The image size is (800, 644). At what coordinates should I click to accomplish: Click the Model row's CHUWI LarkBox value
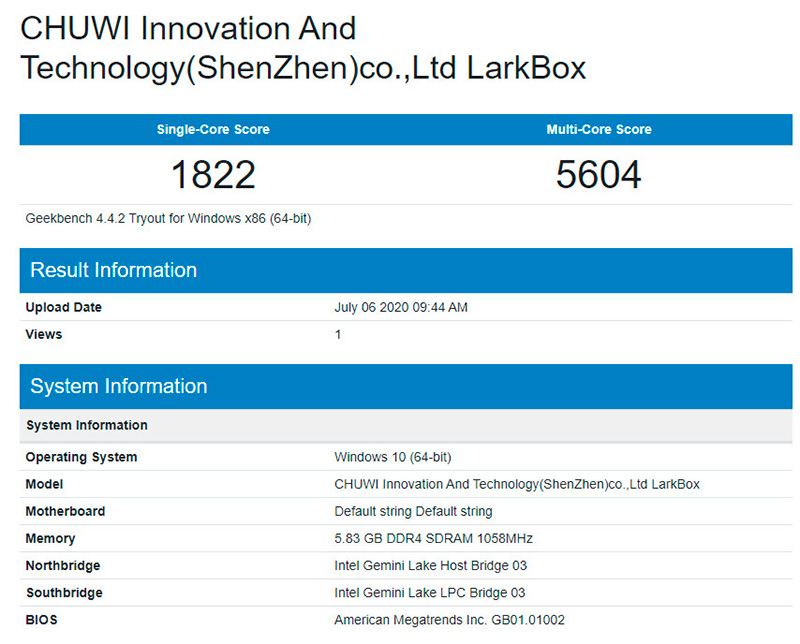(516, 484)
